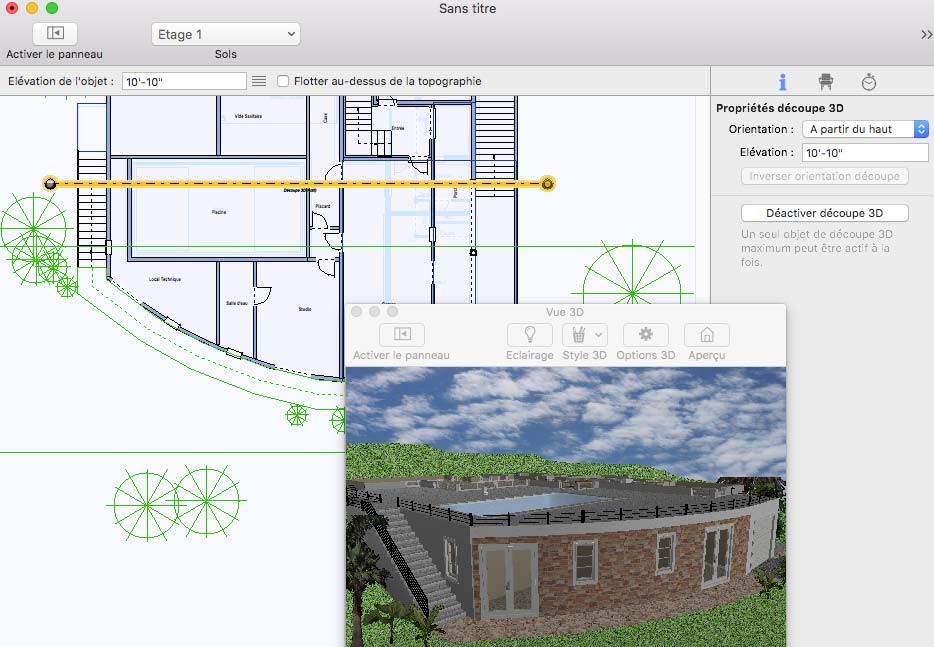Switch to the clock inspector tab
Screen dimensions: 934x647
868,81
